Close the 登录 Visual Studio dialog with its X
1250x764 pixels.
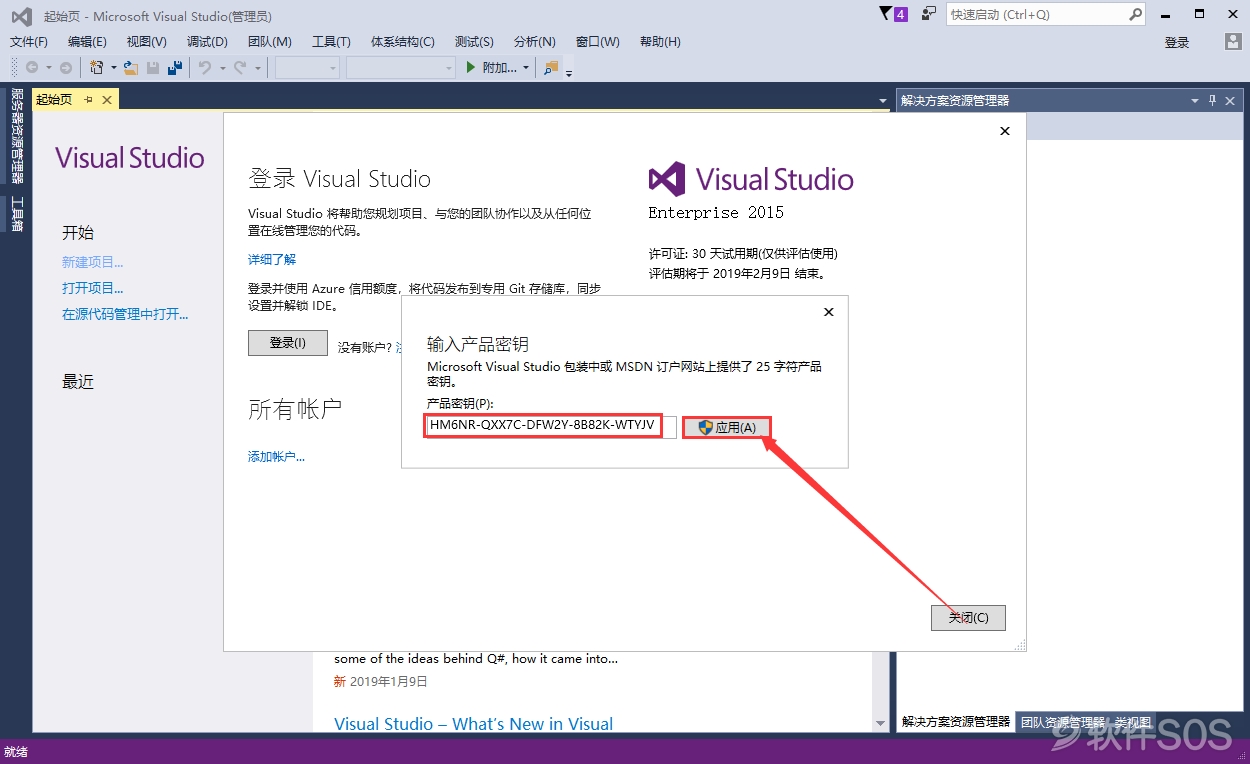coord(1005,131)
